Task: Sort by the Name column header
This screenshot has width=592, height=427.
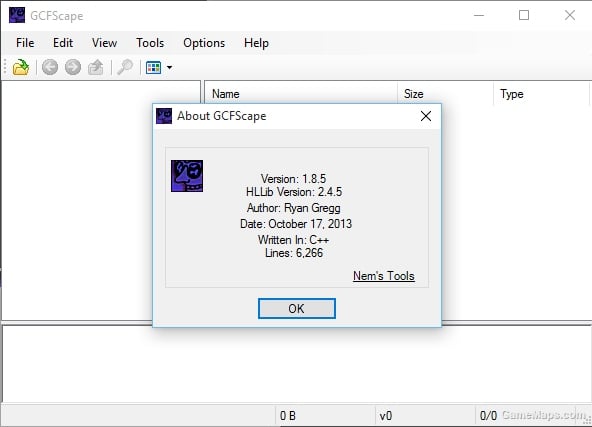Action: pyautogui.click(x=301, y=93)
